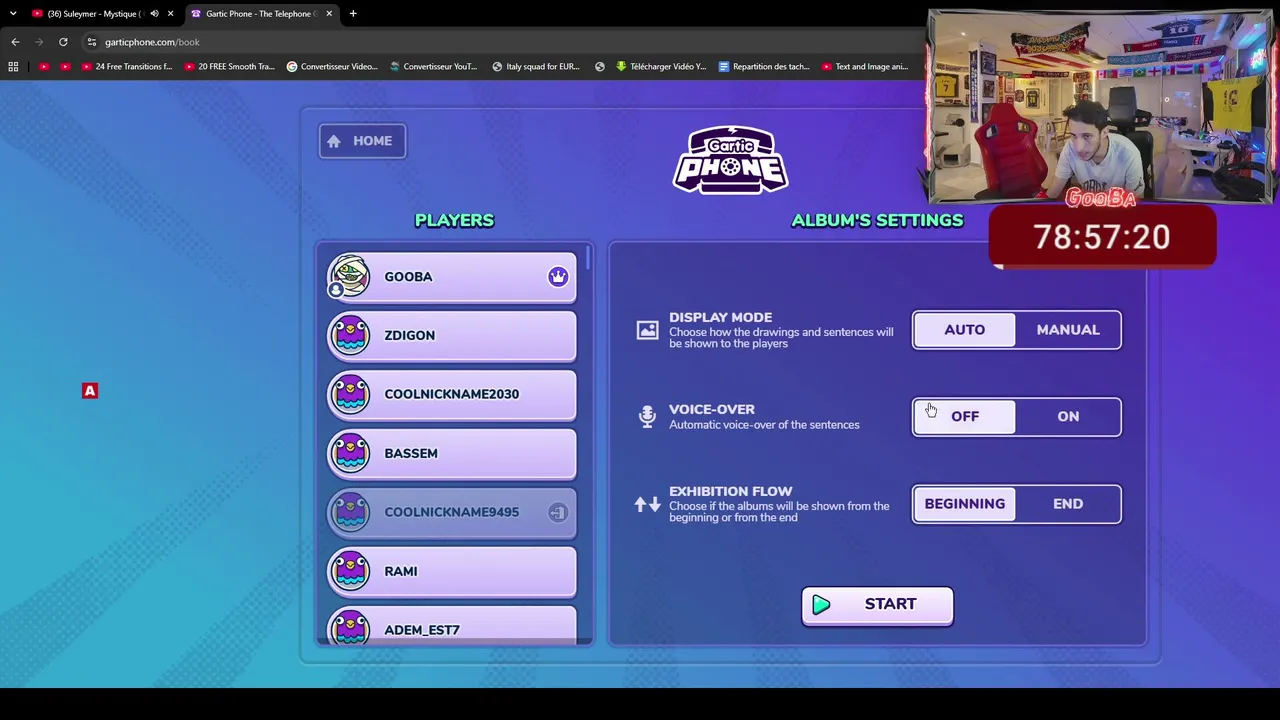
Task: Close the Gartic Phone tab
Action: coord(328,14)
